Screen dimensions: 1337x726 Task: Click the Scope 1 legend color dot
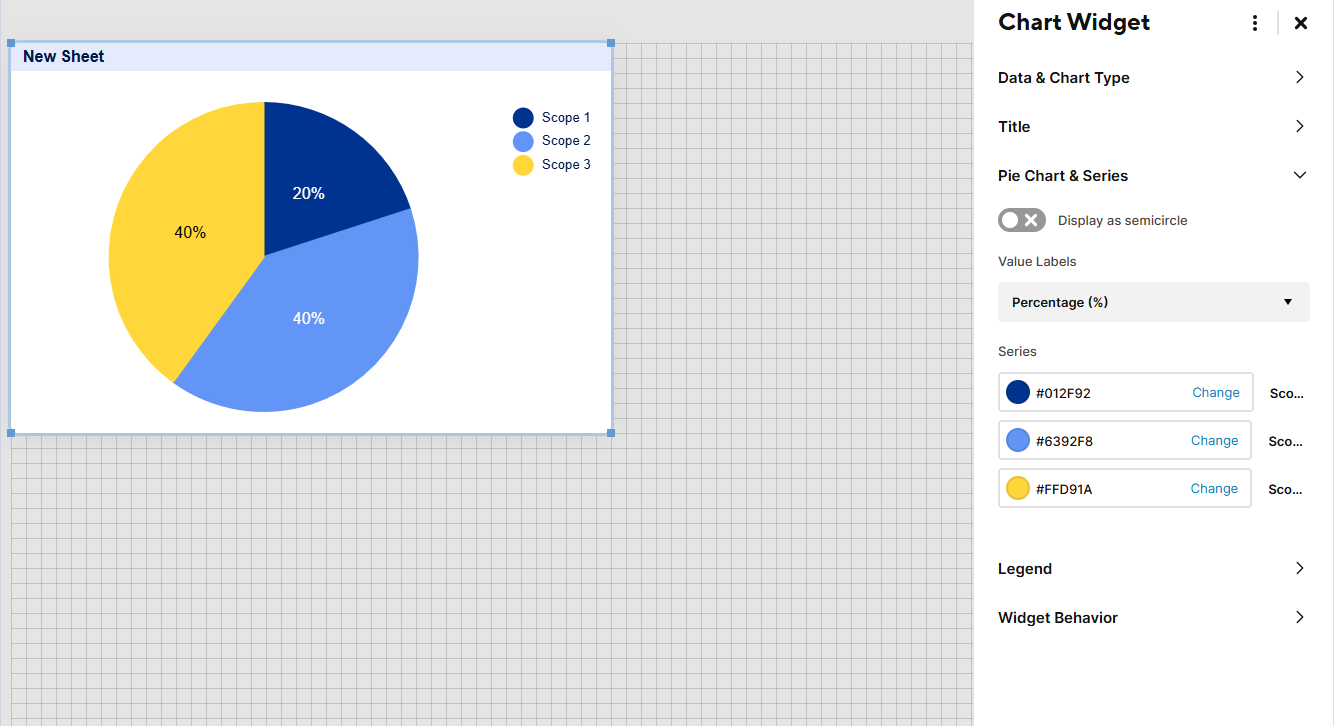pyautogui.click(x=523, y=118)
